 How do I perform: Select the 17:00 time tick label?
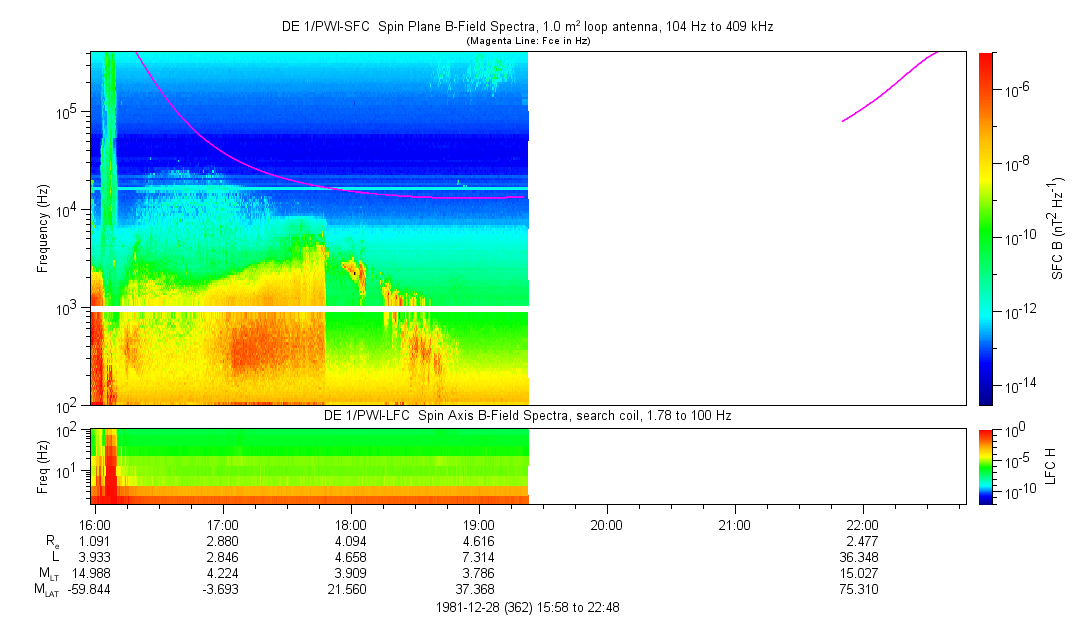click(x=222, y=524)
